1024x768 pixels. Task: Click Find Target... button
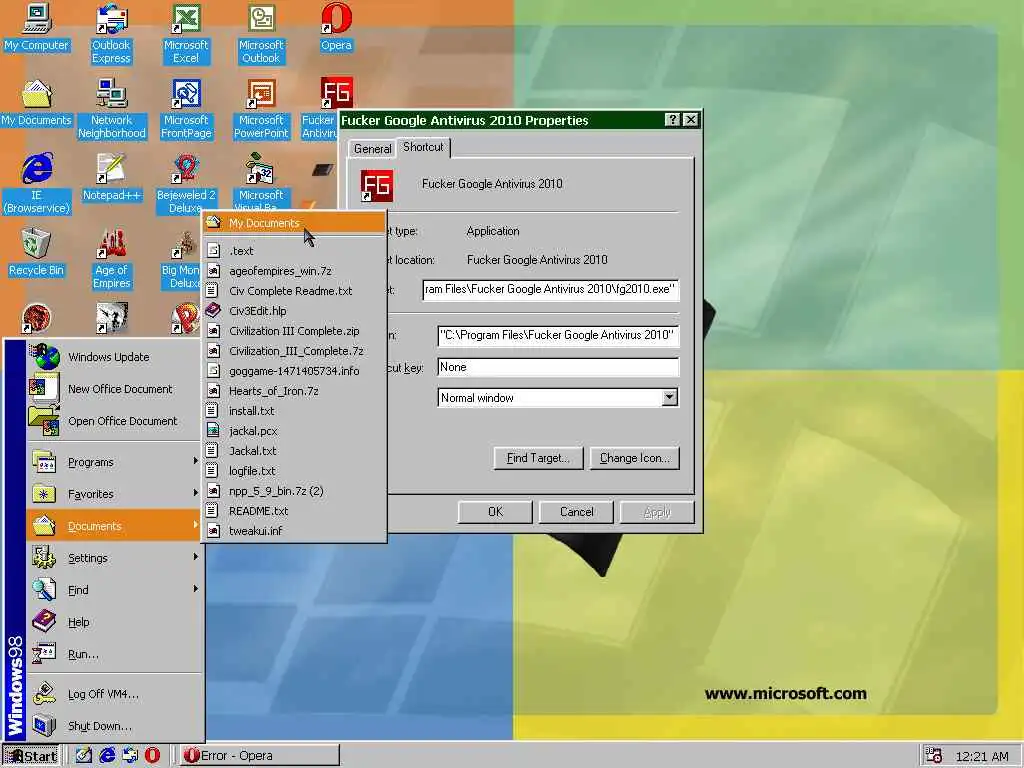tap(537, 458)
